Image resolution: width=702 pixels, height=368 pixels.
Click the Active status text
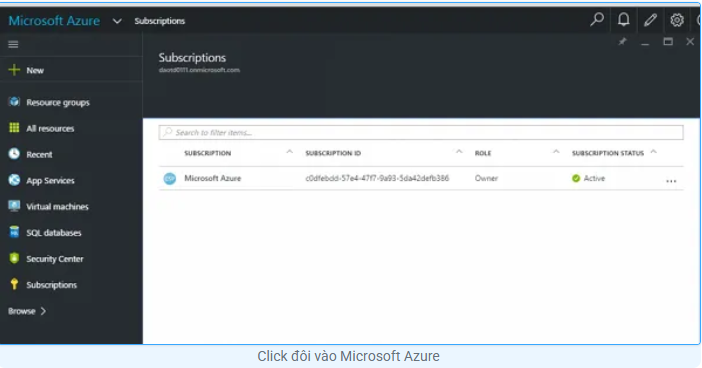tap(594, 178)
